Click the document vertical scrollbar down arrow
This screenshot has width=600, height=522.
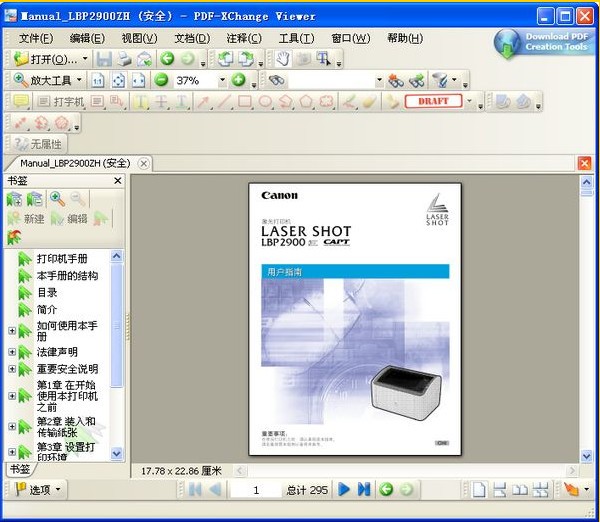coord(587,456)
